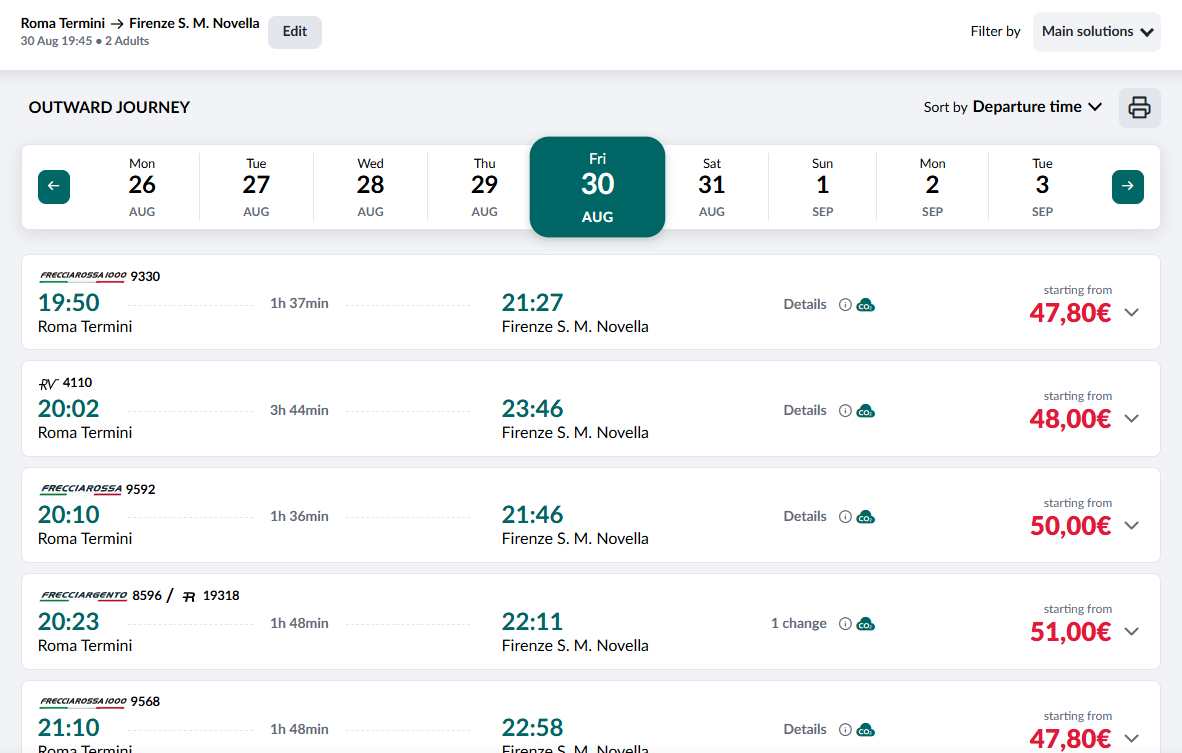Select Fri 30 Aug date tab
This screenshot has height=753, width=1182.
(597, 187)
